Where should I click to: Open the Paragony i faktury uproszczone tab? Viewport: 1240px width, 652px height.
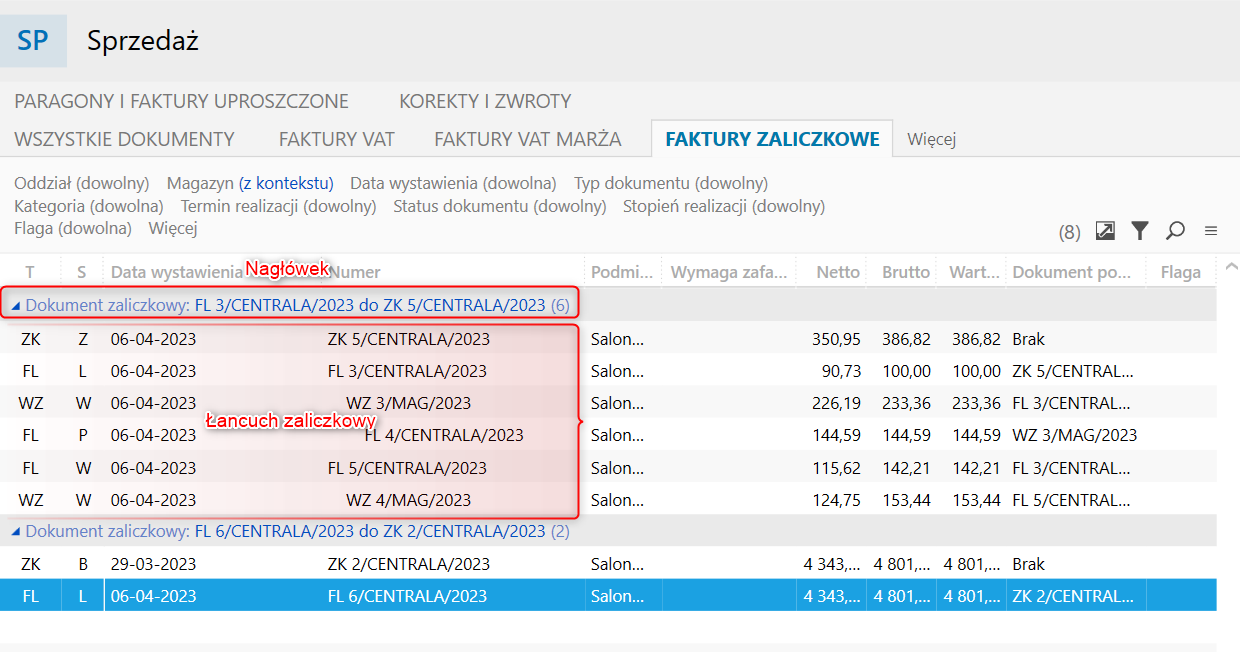click(x=181, y=101)
